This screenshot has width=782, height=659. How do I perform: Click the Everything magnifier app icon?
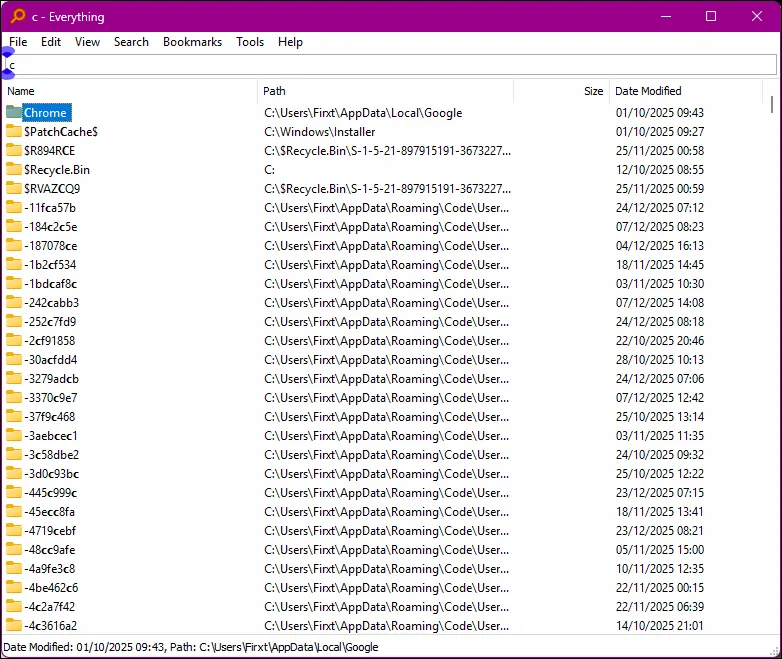coord(18,16)
